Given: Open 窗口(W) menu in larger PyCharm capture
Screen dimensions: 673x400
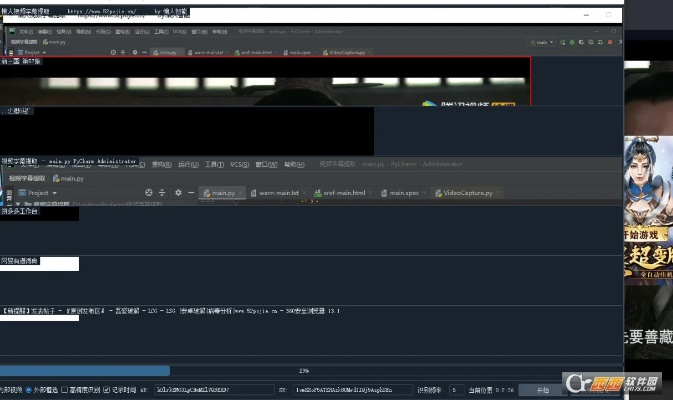Looking at the screenshot, I should click(266, 164).
